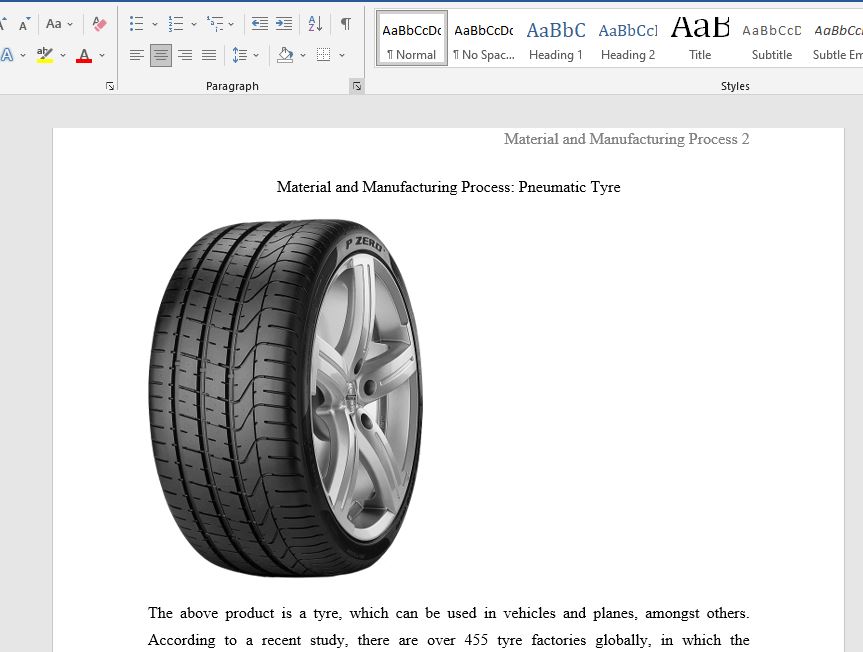Apply the Subtitle style

(772, 39)
